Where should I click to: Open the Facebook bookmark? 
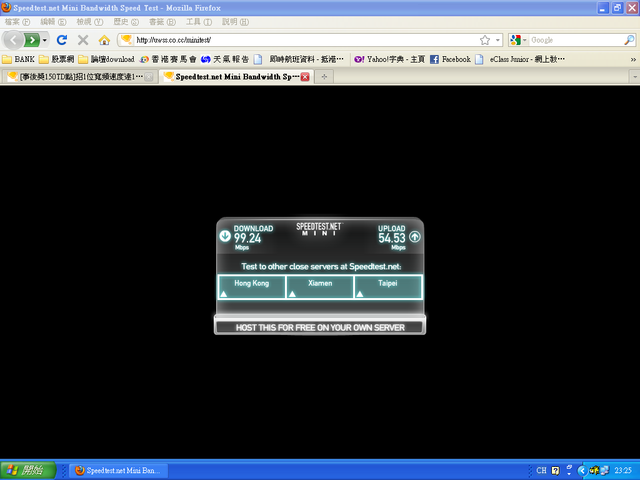[x=450, y=59]
